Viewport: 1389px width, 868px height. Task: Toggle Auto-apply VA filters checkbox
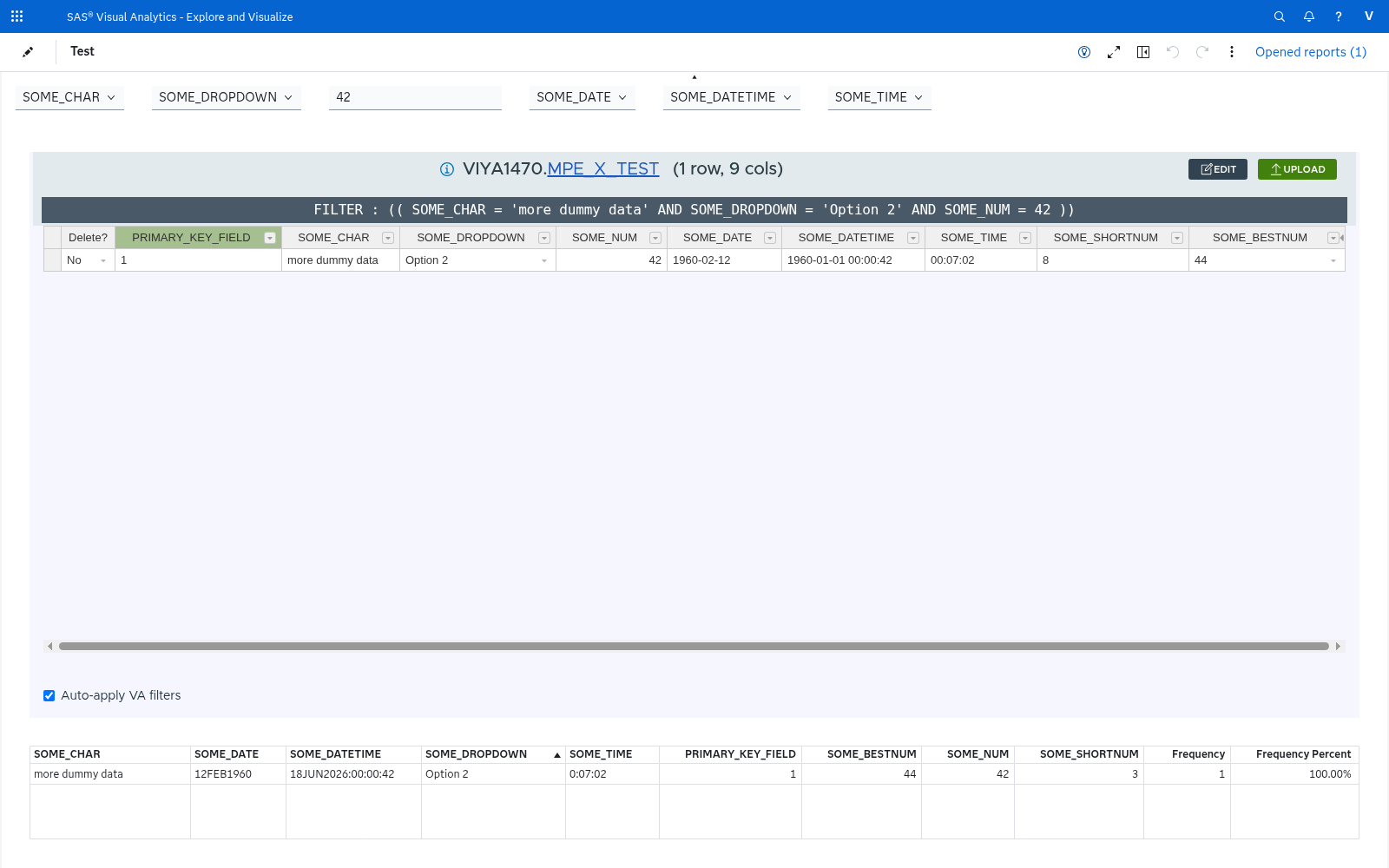point(49,695)
